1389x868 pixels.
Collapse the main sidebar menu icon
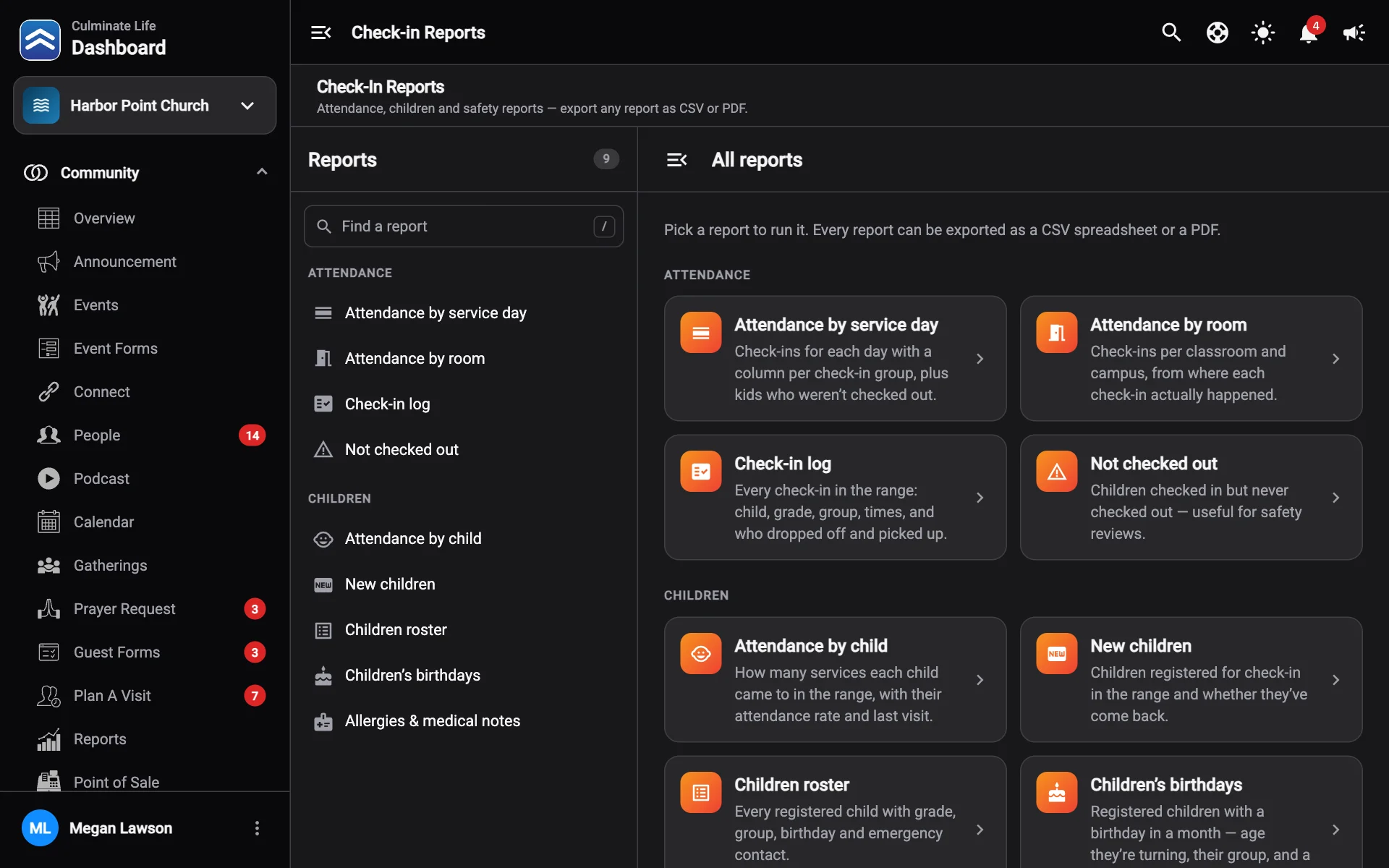[320, 33]
